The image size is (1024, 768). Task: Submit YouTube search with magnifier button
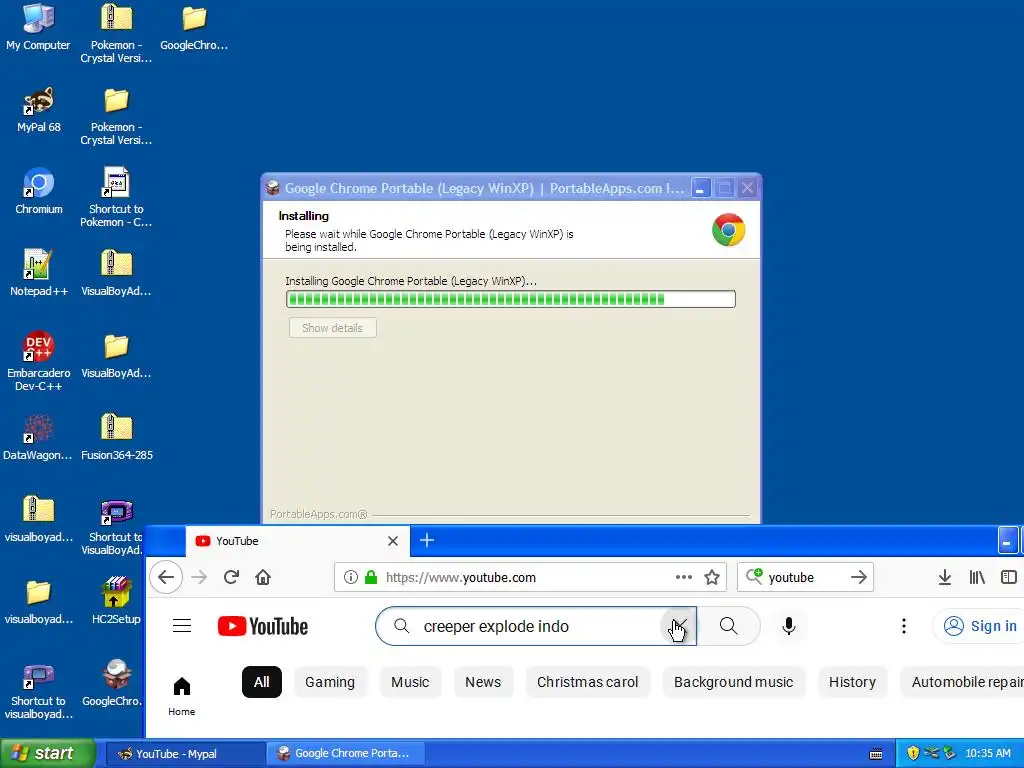point(729,626)
